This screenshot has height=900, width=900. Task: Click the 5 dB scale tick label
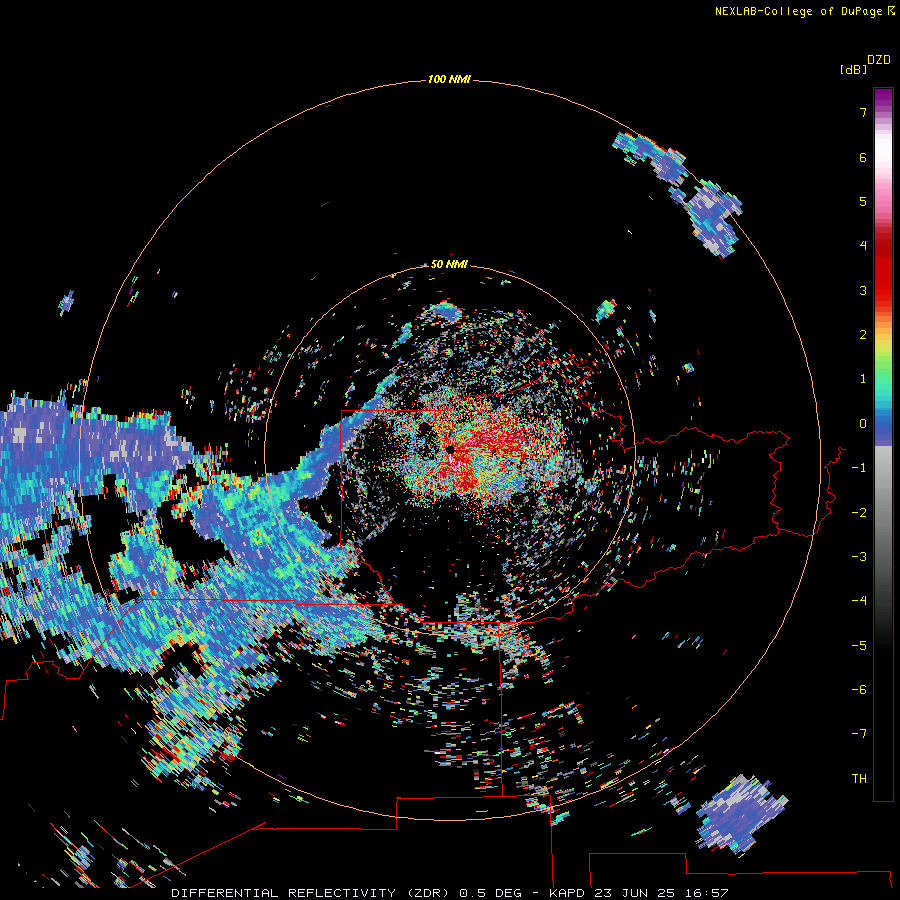coord(863,201)
